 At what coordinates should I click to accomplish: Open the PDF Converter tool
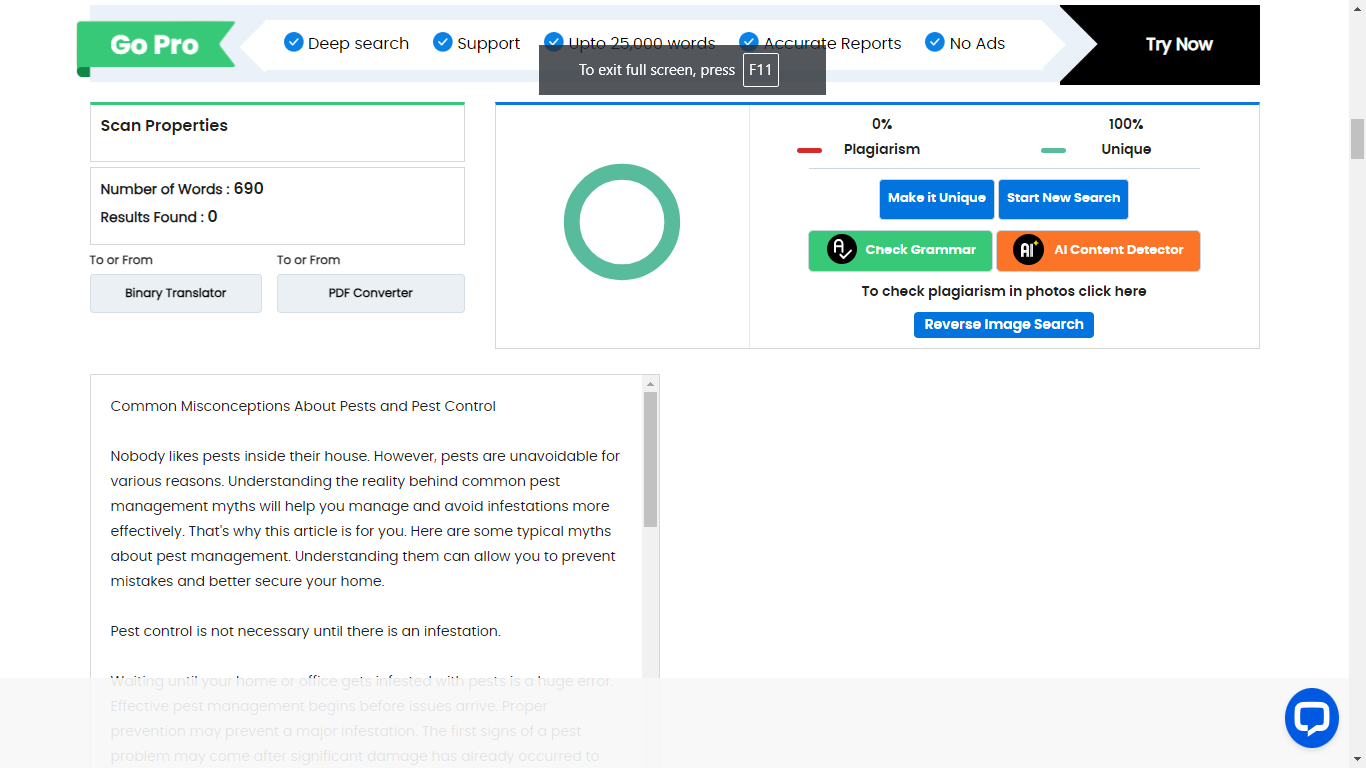tap(371, 293)
